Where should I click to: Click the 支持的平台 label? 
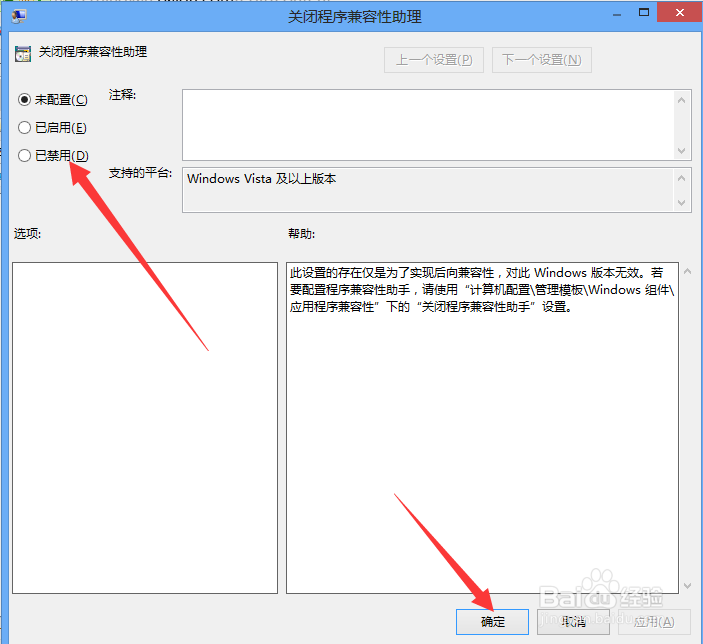coord(140,173)
